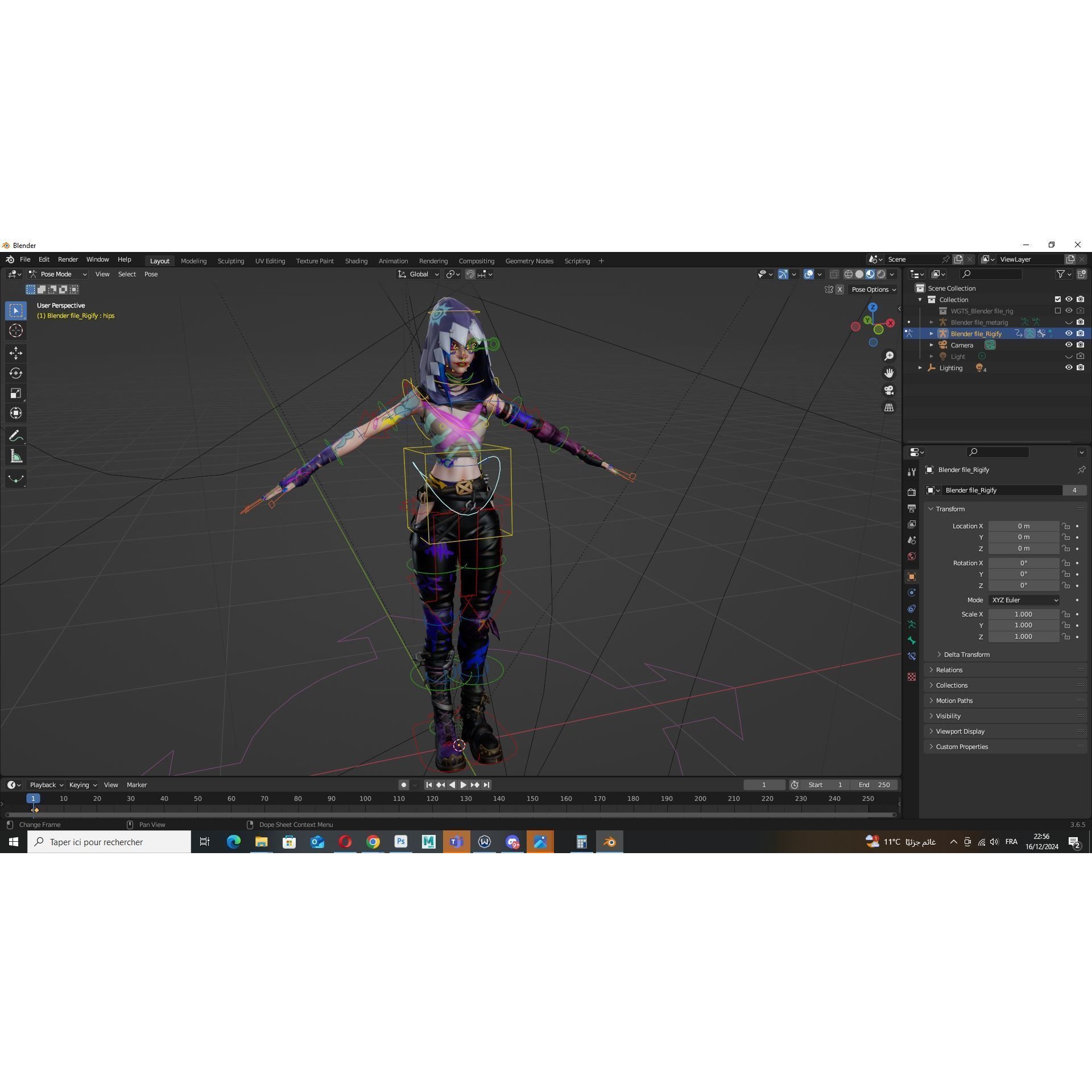Jump to the last frame
Viewport: 1092px width, 1092px height.
[486, 785]
